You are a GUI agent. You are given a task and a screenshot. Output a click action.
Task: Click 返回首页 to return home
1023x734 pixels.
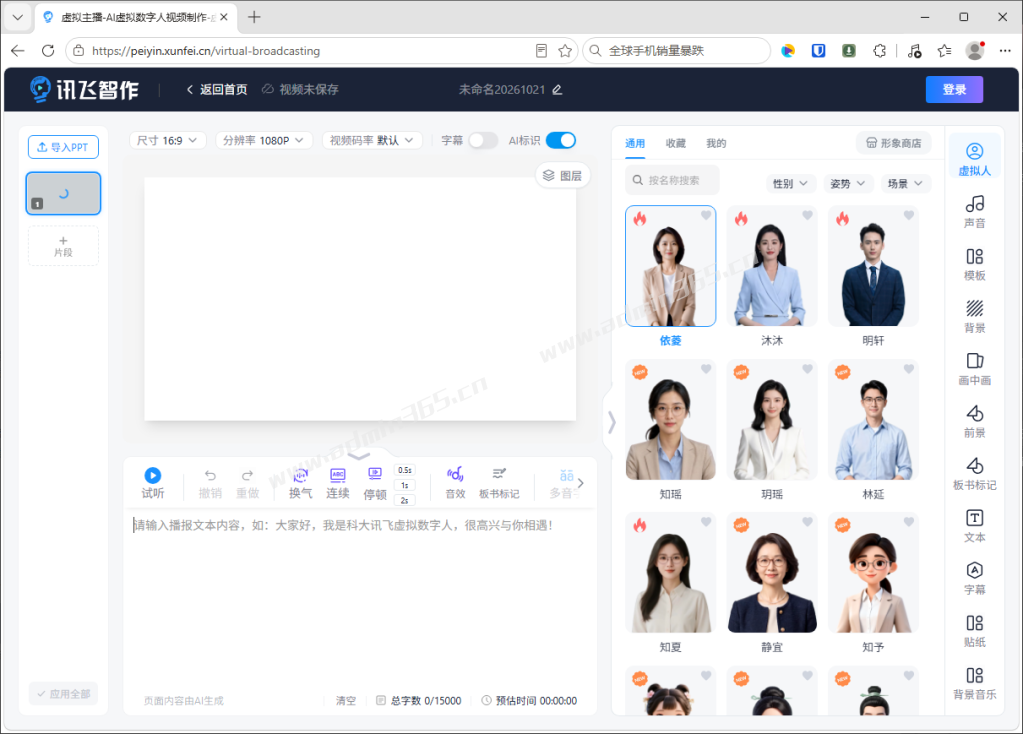(217, 89)
